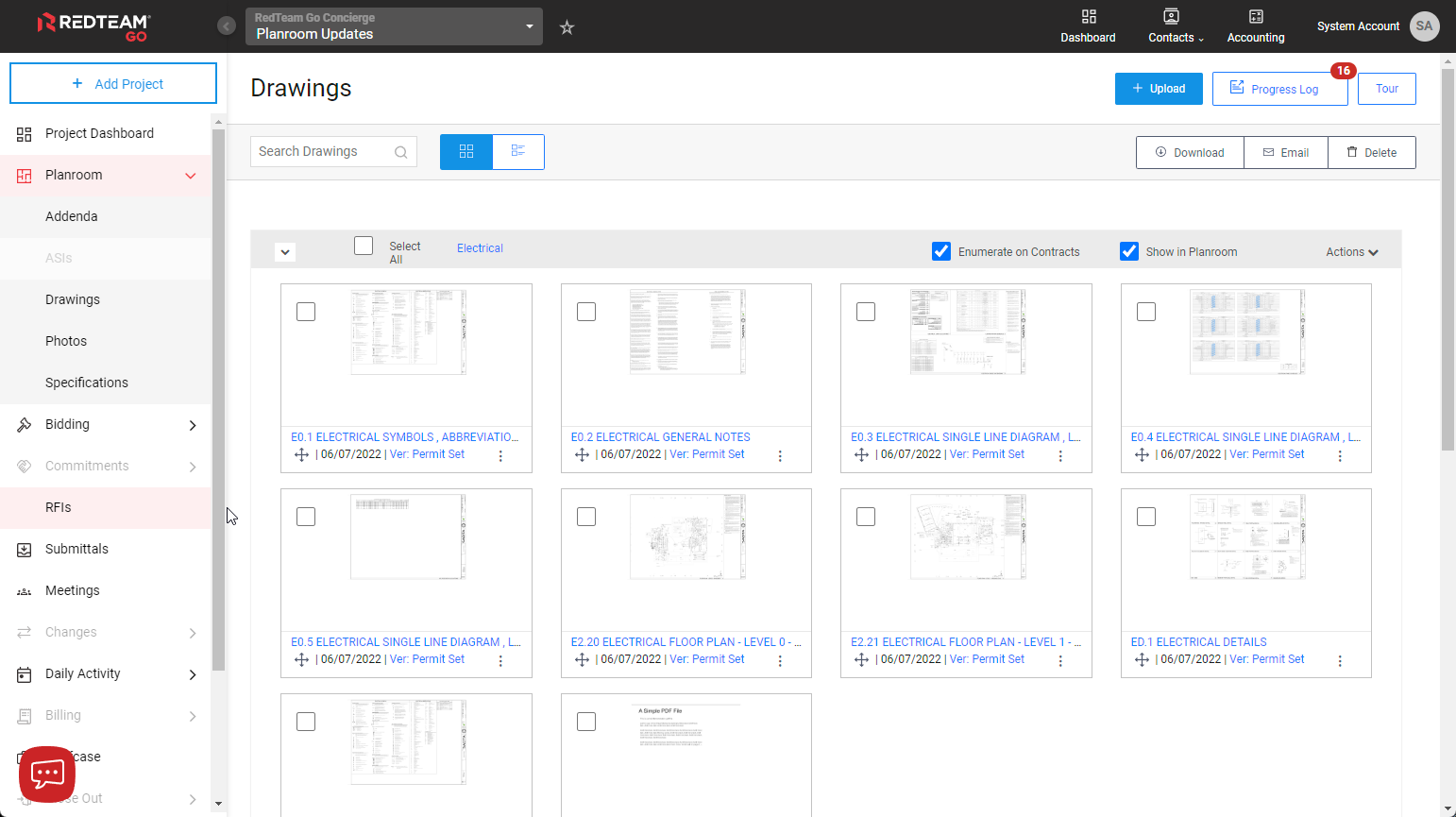Open the E2.21 ELECTRICAL FLOOR PLAN - LEVEL 1 link
This screenshot has height=817, width=1456.
[x=966, y=641]
